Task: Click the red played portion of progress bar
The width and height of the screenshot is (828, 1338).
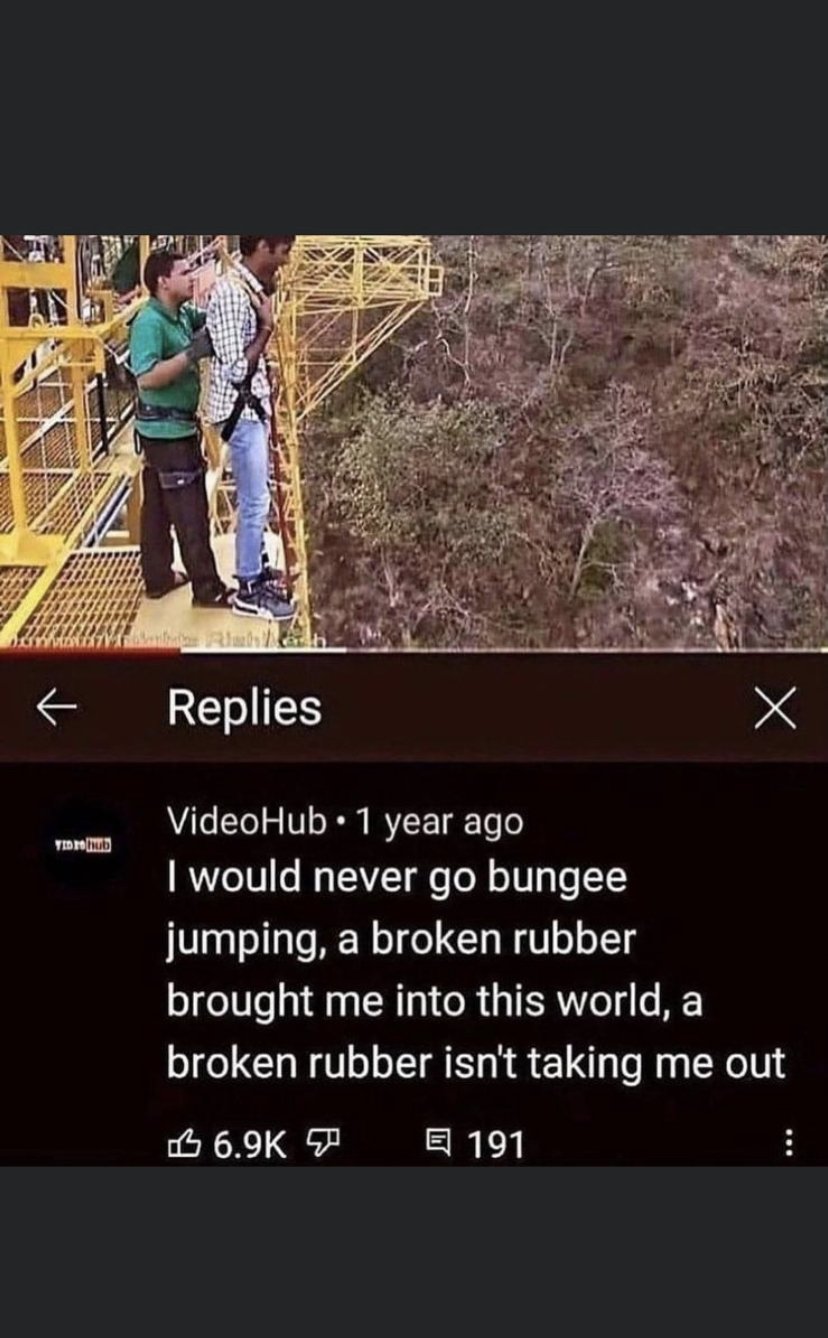Action: click(90, 649)
